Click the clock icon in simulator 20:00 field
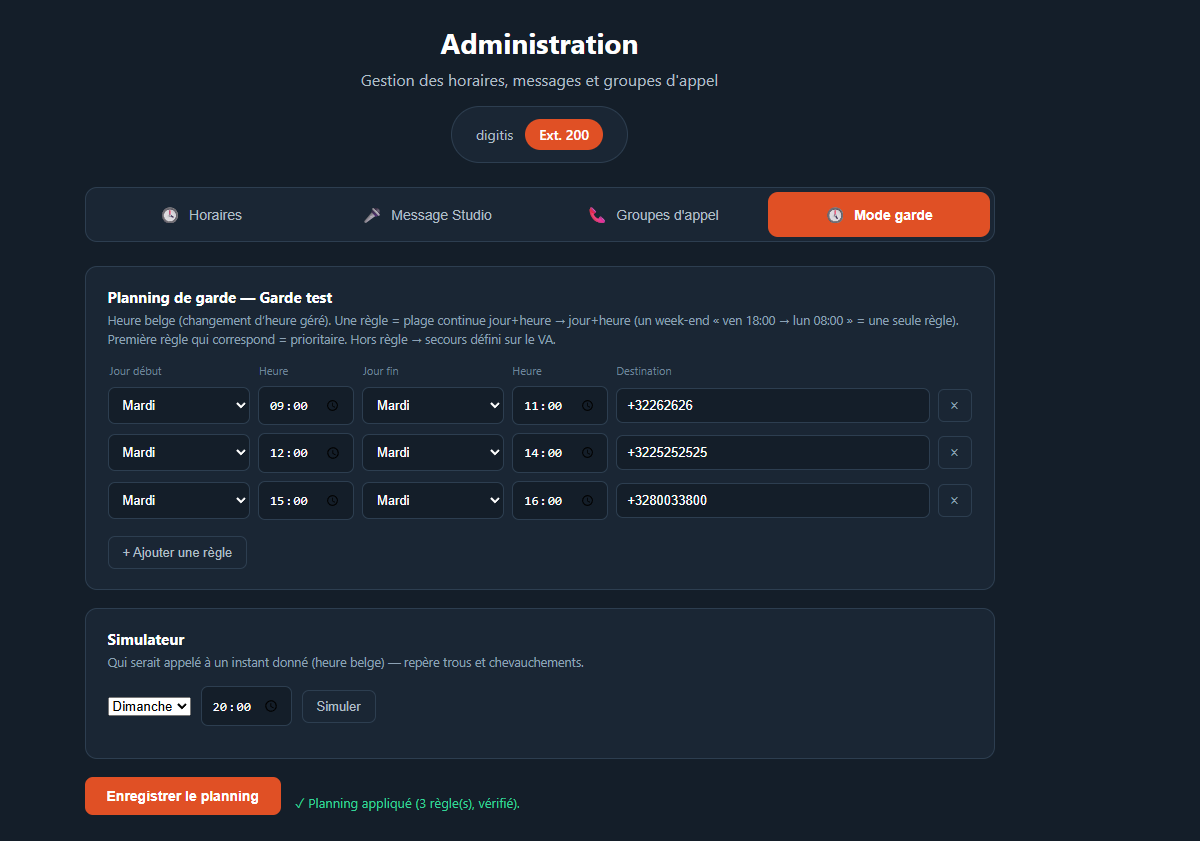 point(271,706)
